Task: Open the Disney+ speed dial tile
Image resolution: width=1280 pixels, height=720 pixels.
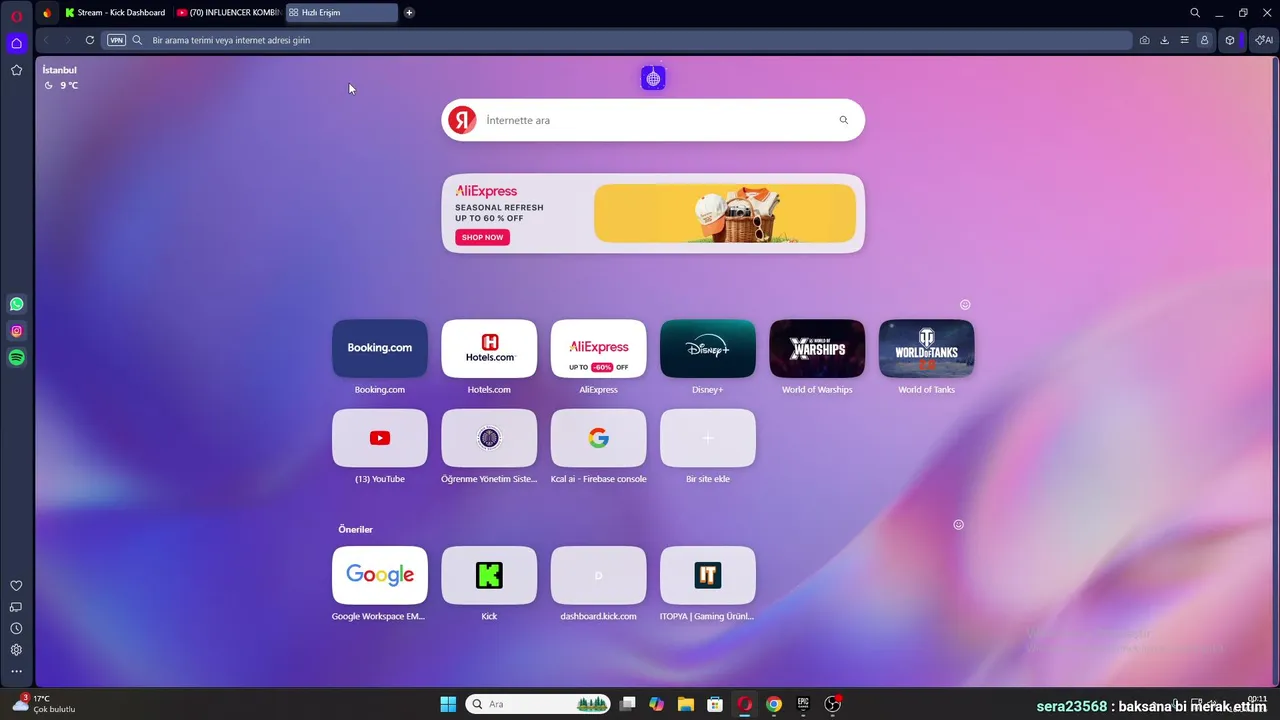Action: [x=708, y=348]
